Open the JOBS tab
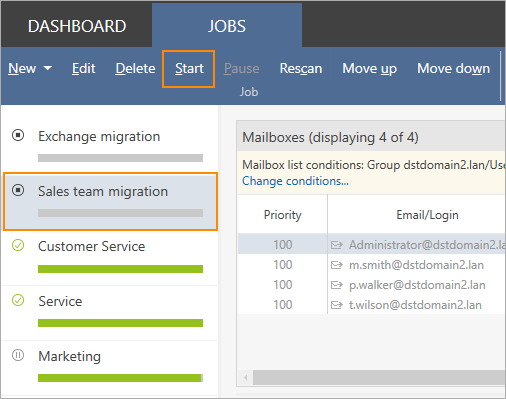This screenshot has width=506, height=399. (x=227, y=26)
